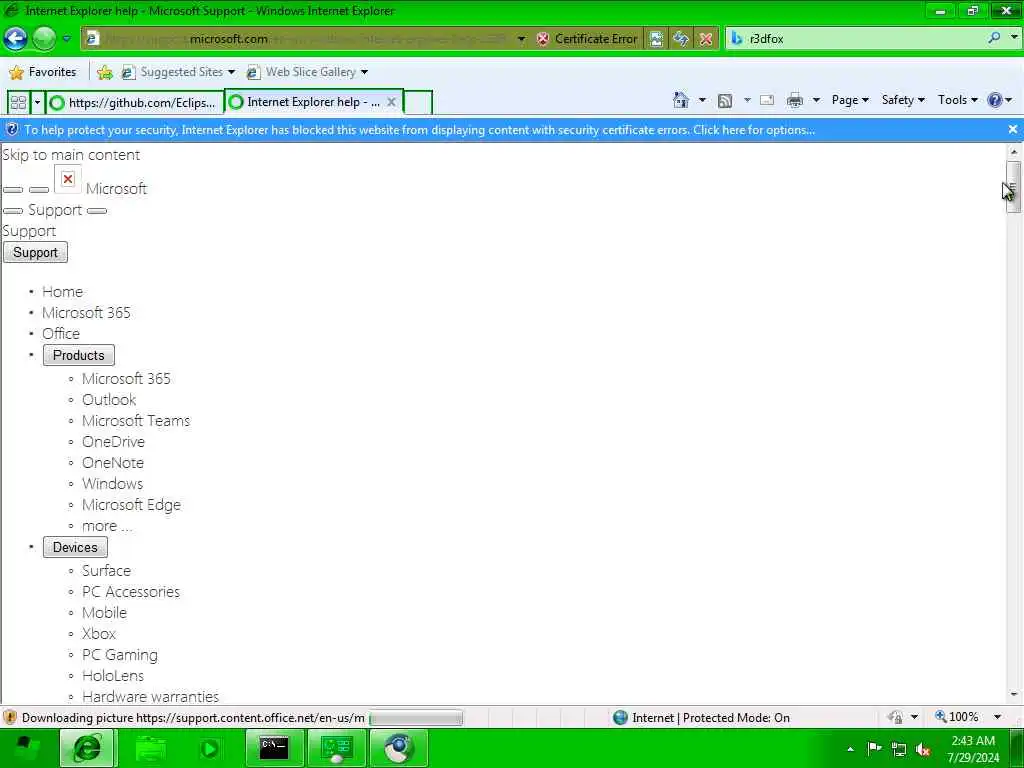
Task: Toggle the Compatibility View icon
Action: tap(656, 39)
